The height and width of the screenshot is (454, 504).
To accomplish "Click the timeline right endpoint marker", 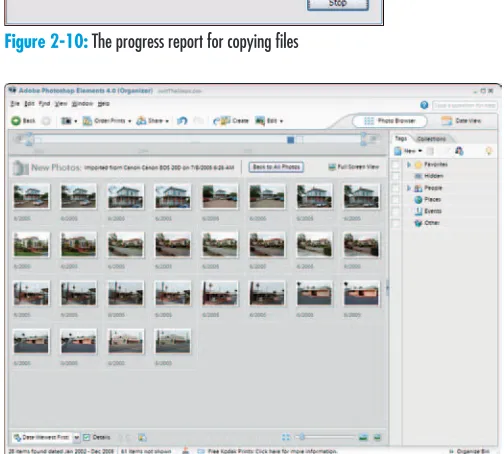I will point(363,140).
